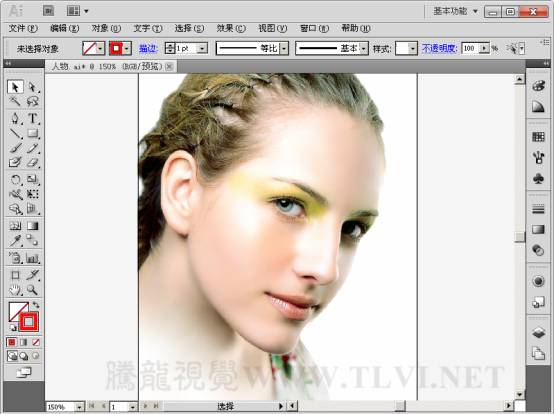Select the Free Transform tool

pos(32,194)
